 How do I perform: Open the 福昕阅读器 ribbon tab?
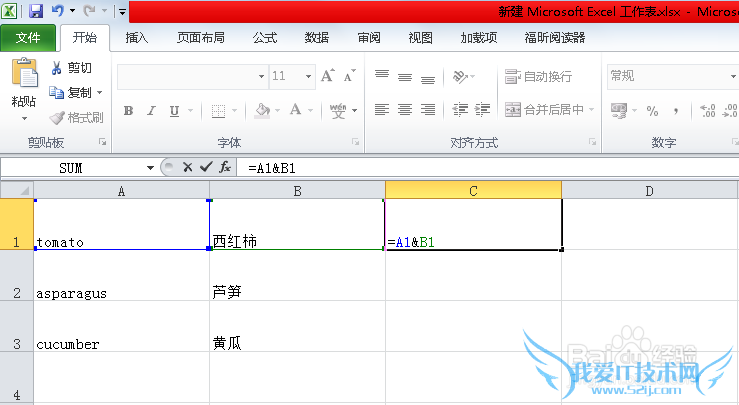click(555, 38)
